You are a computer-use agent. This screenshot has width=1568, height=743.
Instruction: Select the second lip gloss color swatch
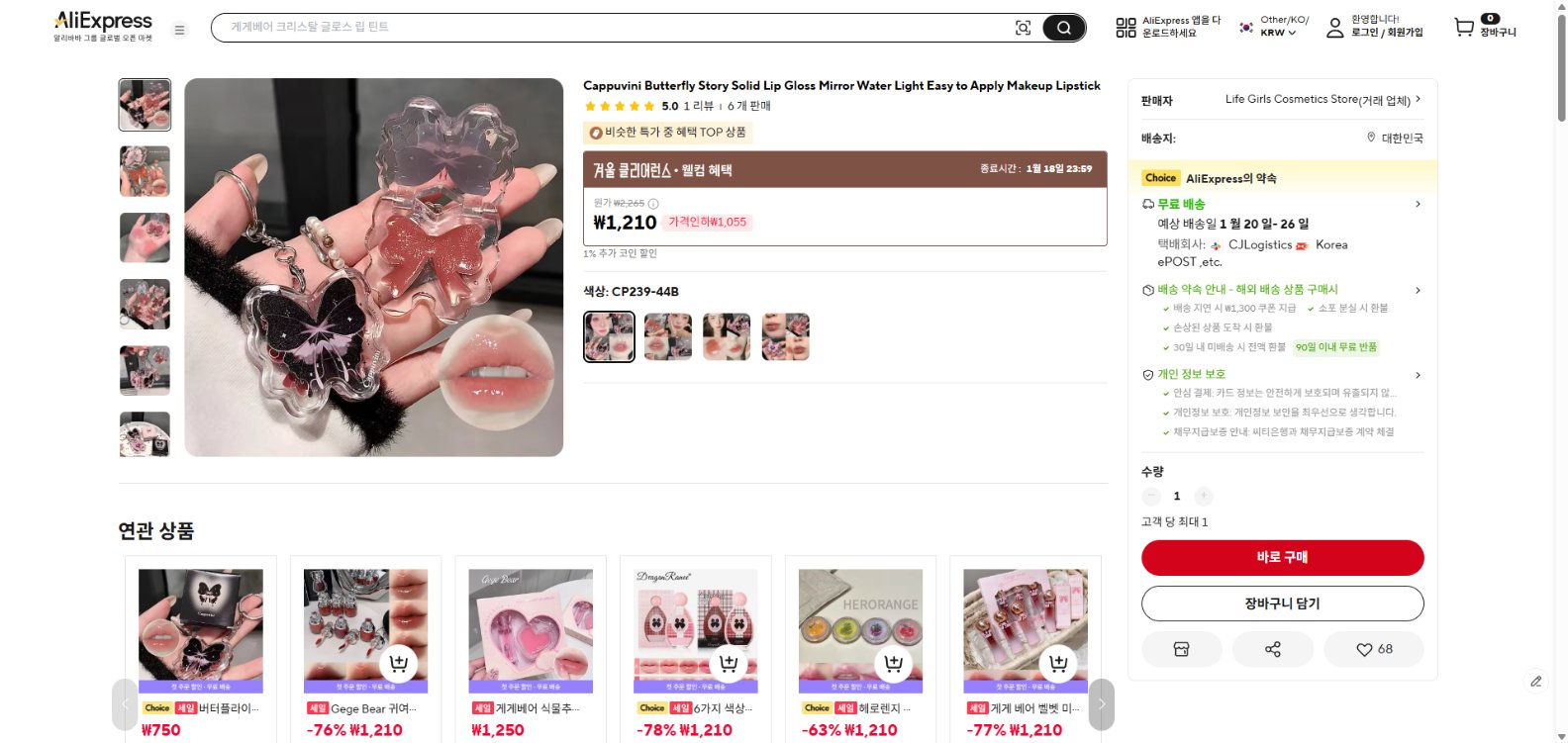[668, 336]
